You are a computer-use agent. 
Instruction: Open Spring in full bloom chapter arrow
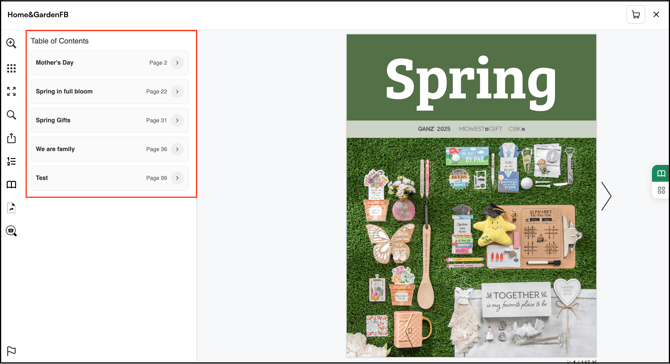click(x=177, y=91)
